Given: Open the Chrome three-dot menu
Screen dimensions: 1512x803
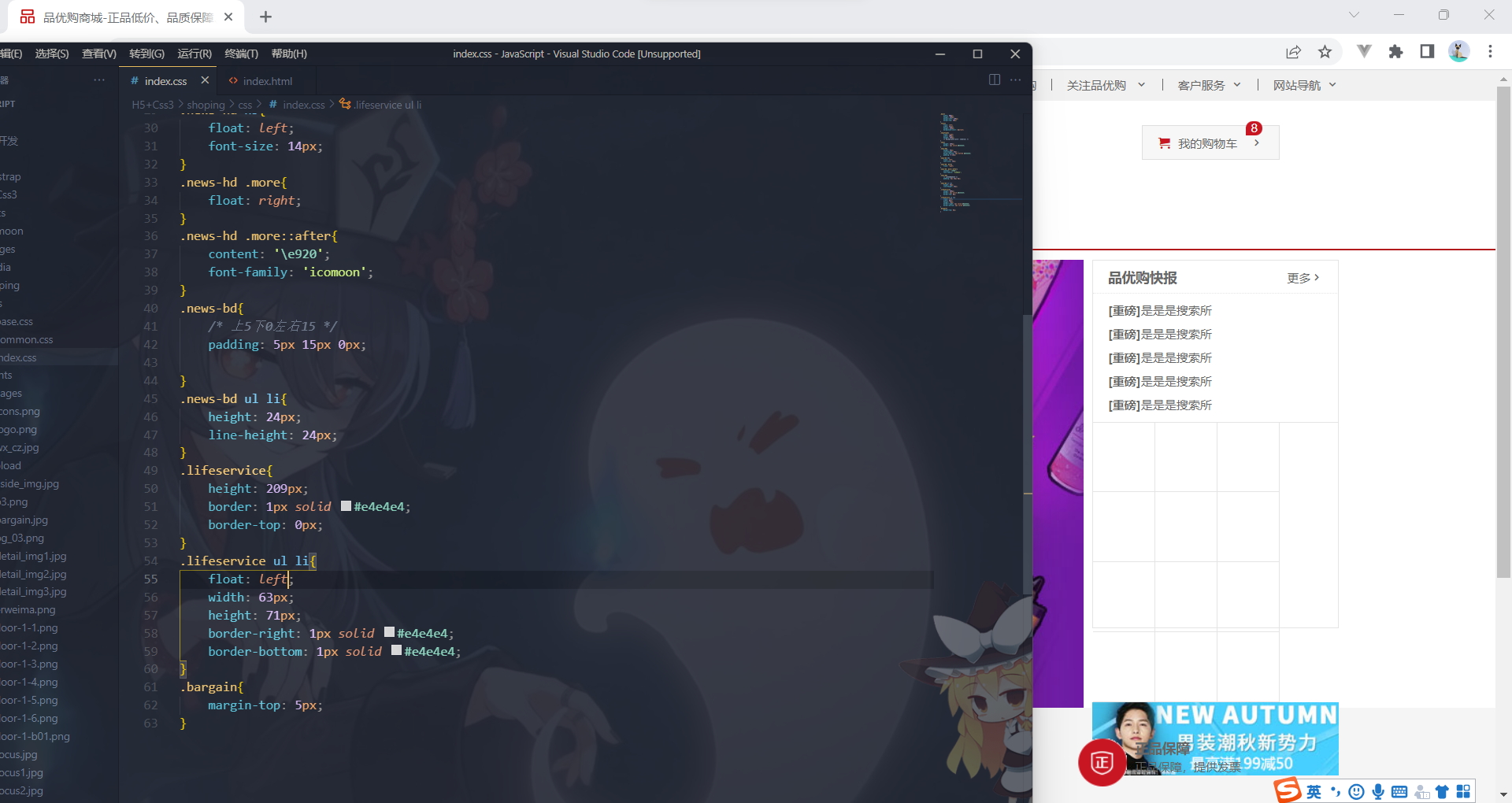Looking at the screenshot, I should coord(1490,51).
